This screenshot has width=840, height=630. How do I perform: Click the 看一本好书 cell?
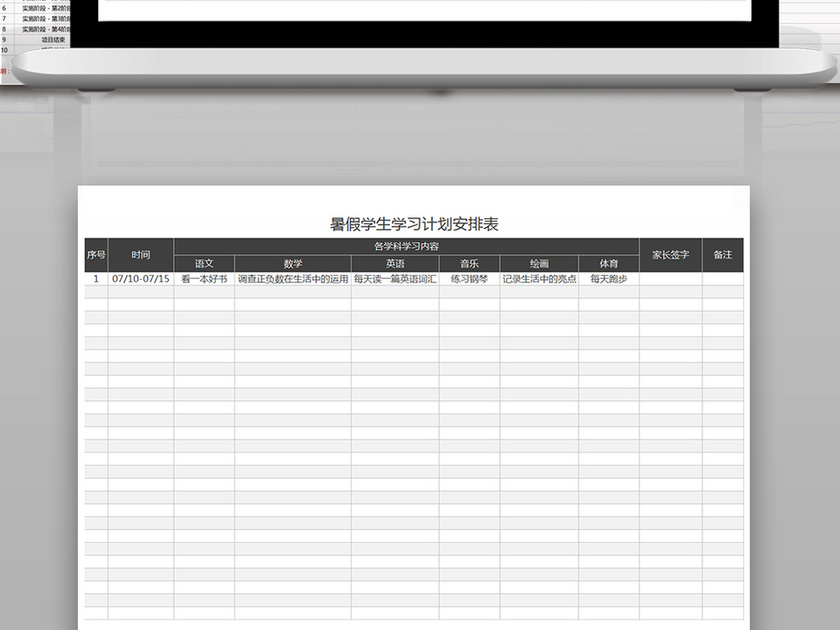point(204,280)
